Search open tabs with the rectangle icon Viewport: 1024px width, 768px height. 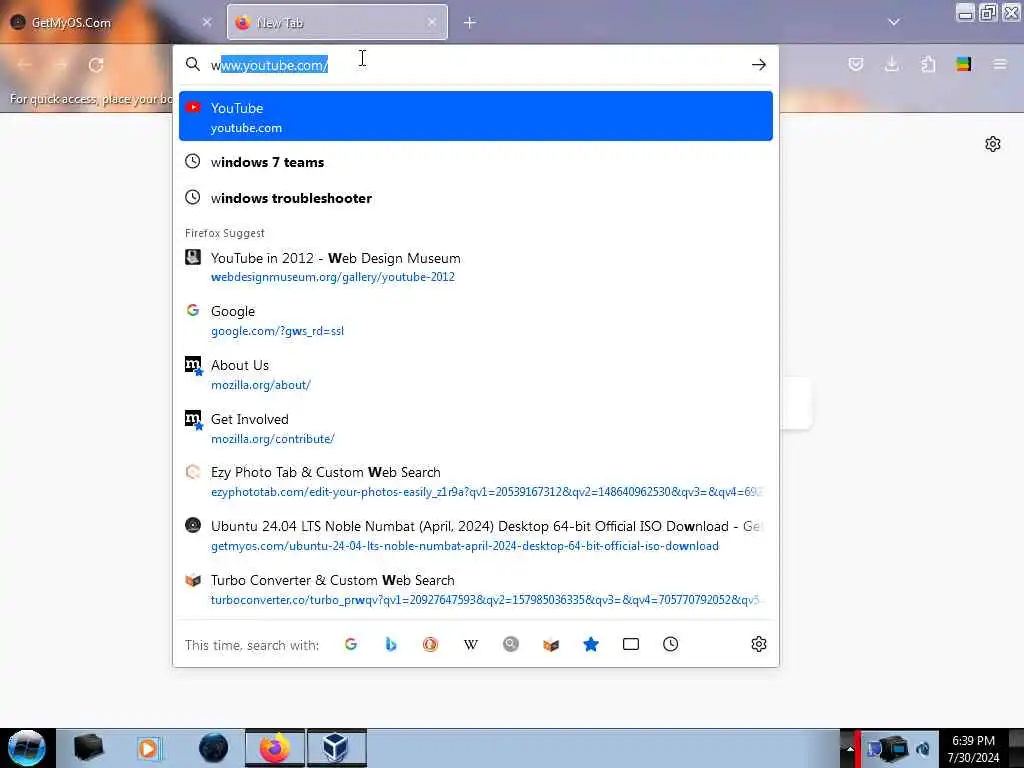(x=631, y=645)
